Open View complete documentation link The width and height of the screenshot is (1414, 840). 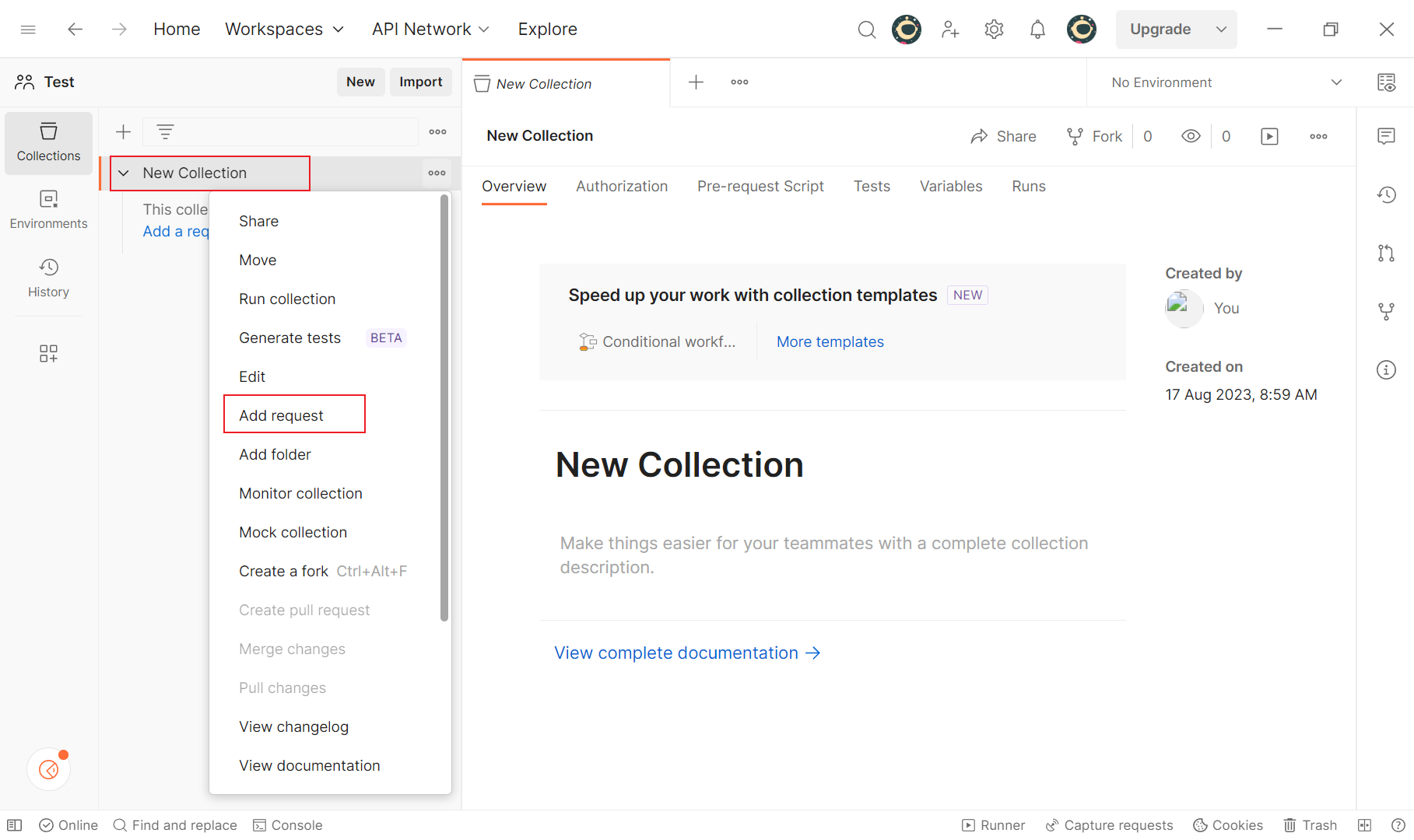[x=687, y=653]
